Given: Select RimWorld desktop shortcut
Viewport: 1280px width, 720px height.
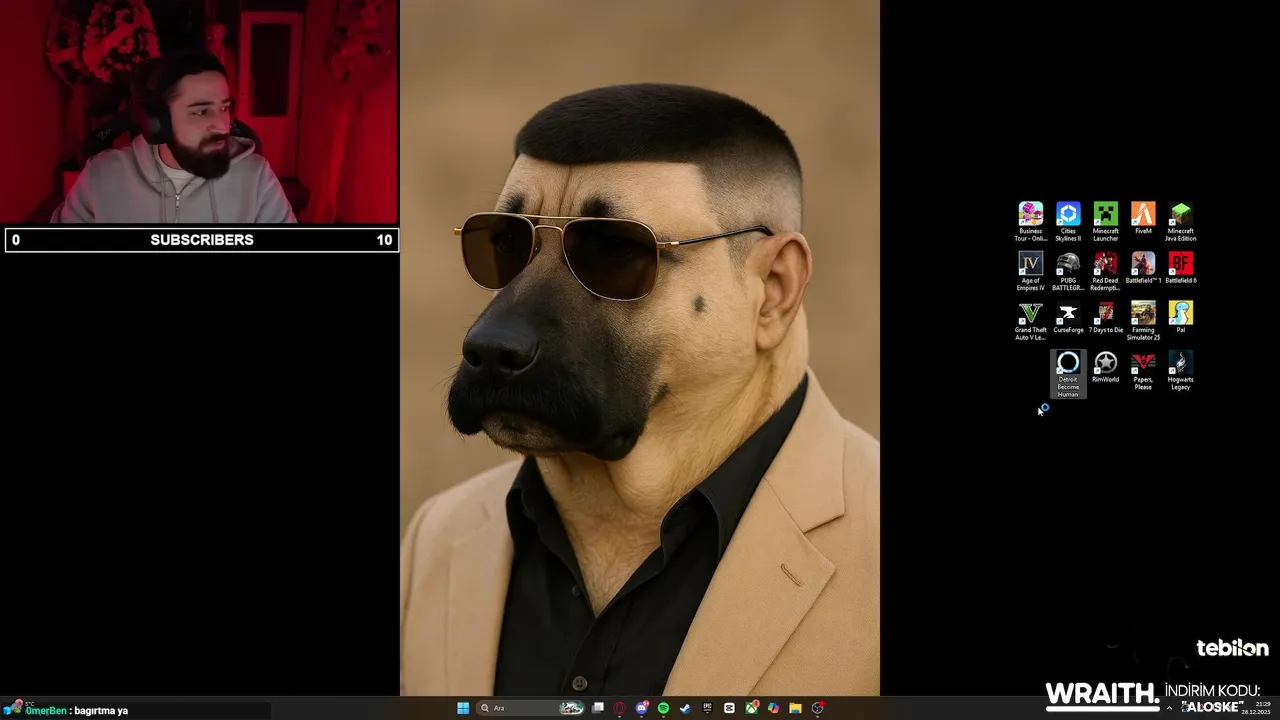Looking at the screenshot, I should (x=1106, y=367).
